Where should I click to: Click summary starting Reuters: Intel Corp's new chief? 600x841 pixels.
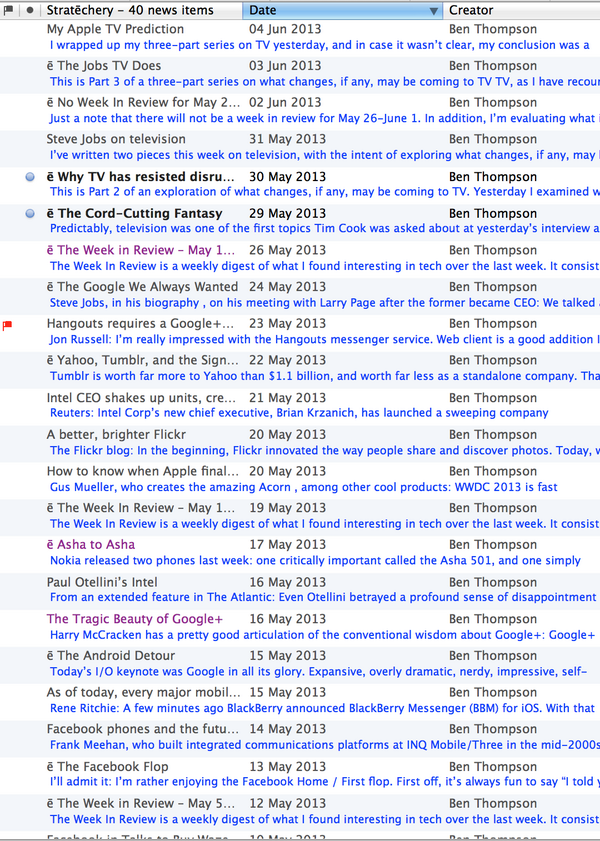(299, 413)
